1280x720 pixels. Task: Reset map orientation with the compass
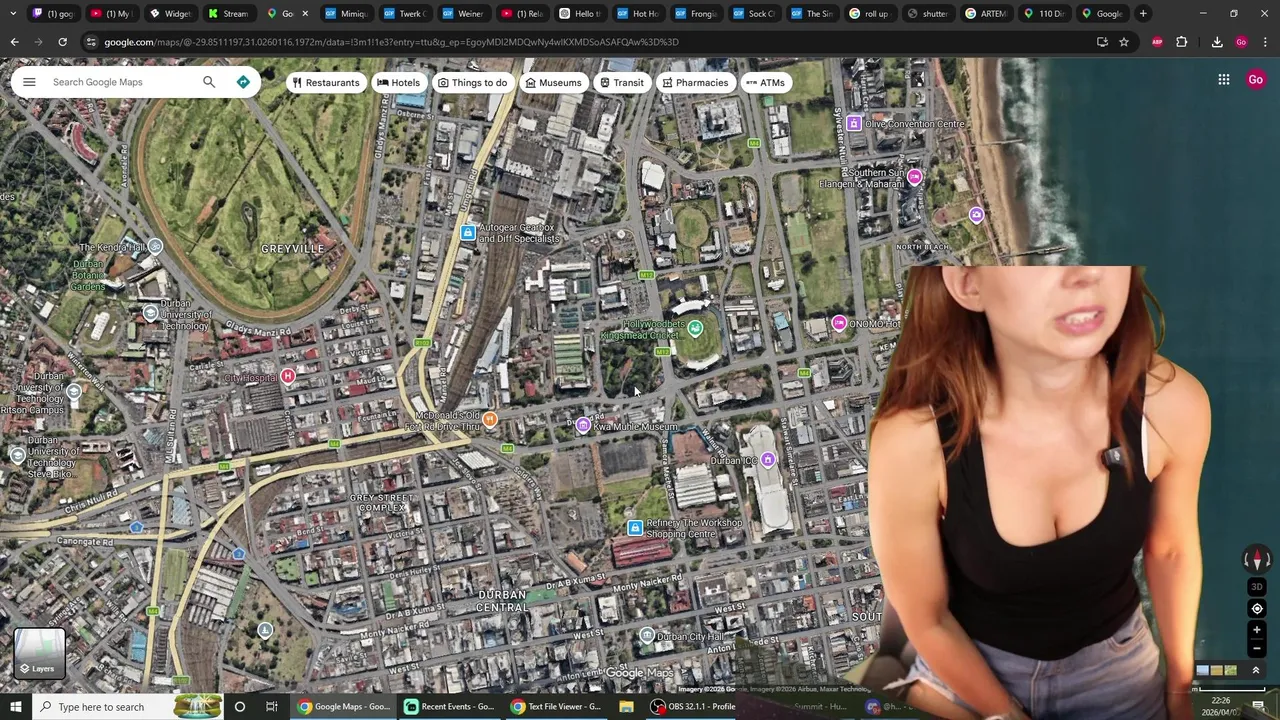tap(1257, 560)
